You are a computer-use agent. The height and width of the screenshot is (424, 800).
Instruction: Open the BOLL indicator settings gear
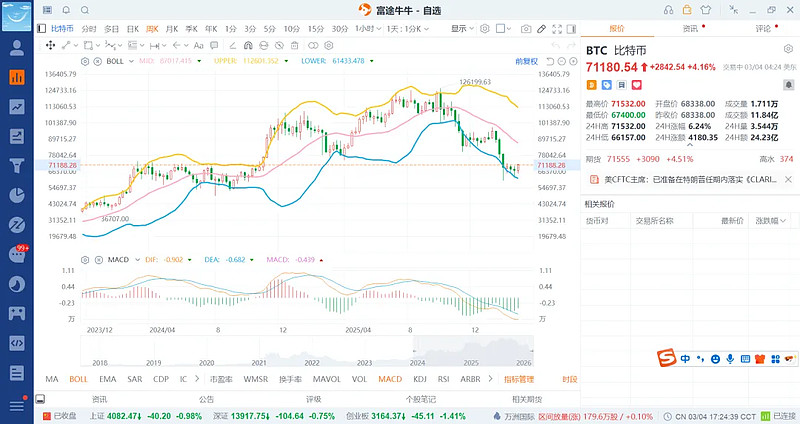click(x=85, y=61)
